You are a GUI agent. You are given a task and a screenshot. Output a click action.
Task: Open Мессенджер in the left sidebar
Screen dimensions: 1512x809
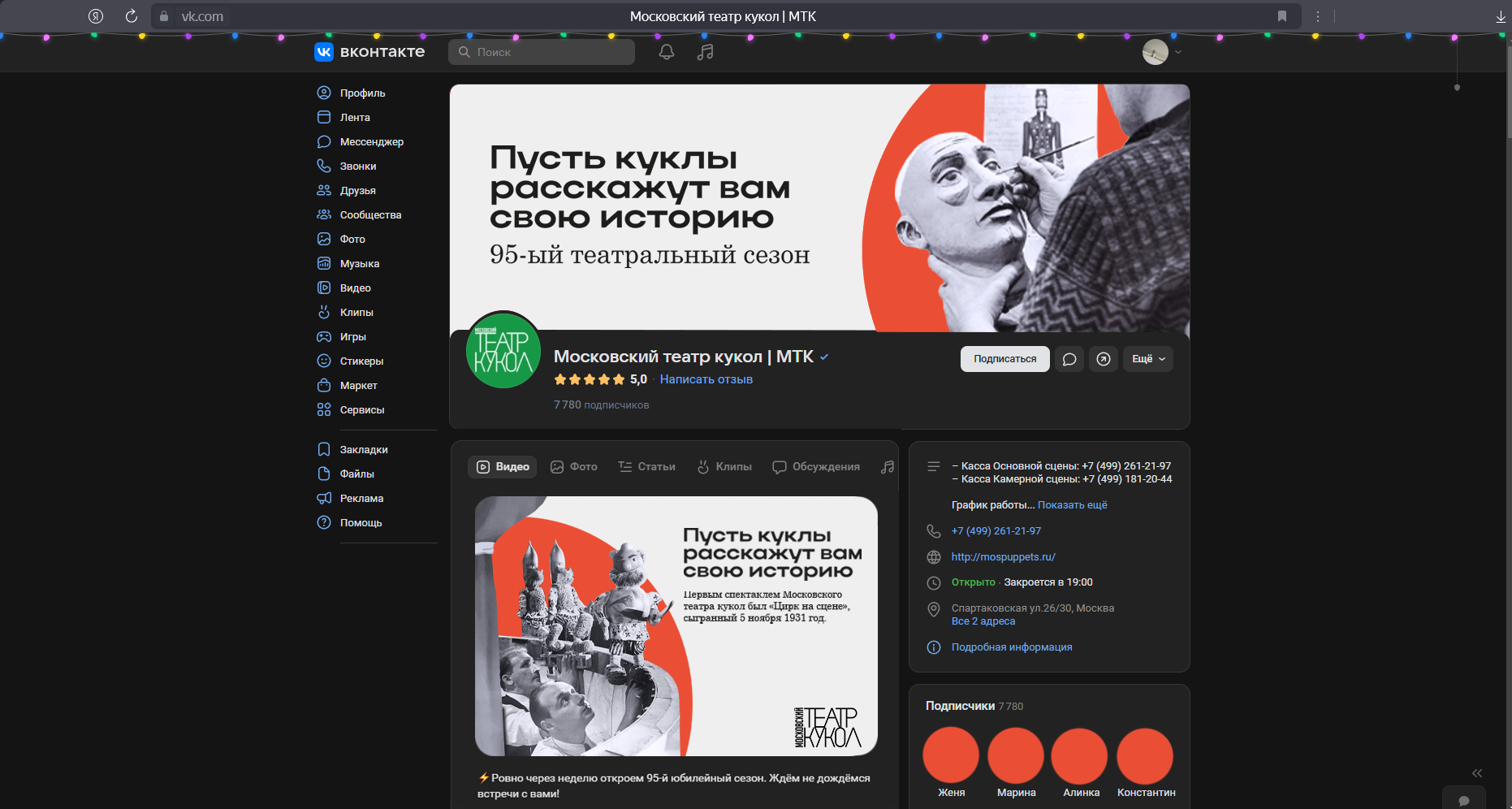(x=371, y=142)
